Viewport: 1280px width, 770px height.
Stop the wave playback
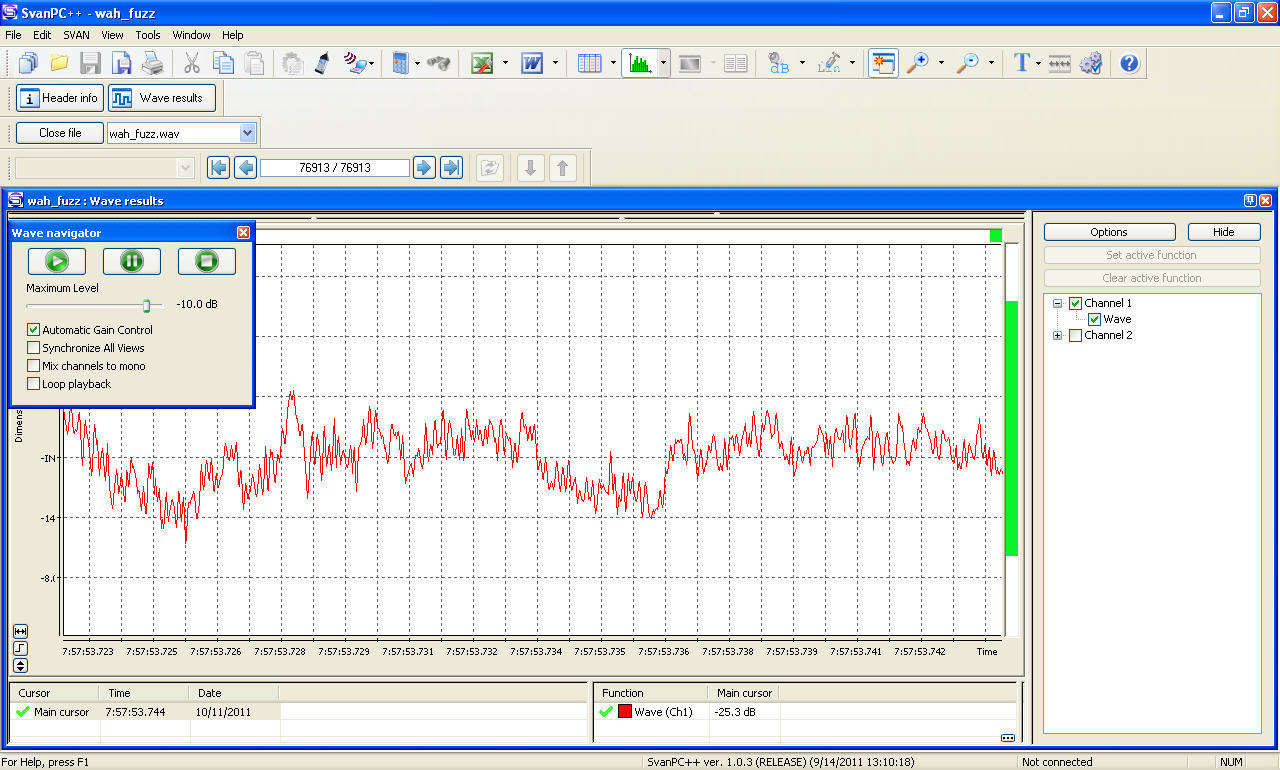207,262
